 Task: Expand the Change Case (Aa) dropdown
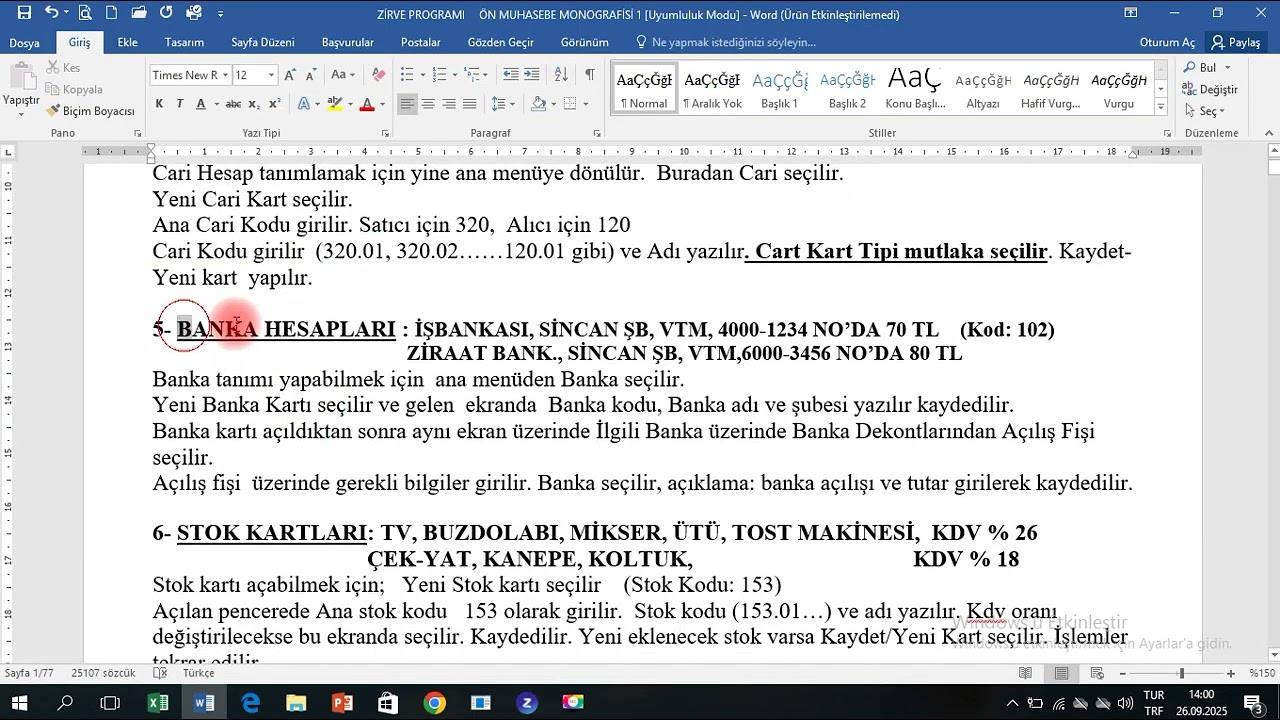[x=352, y=75]
